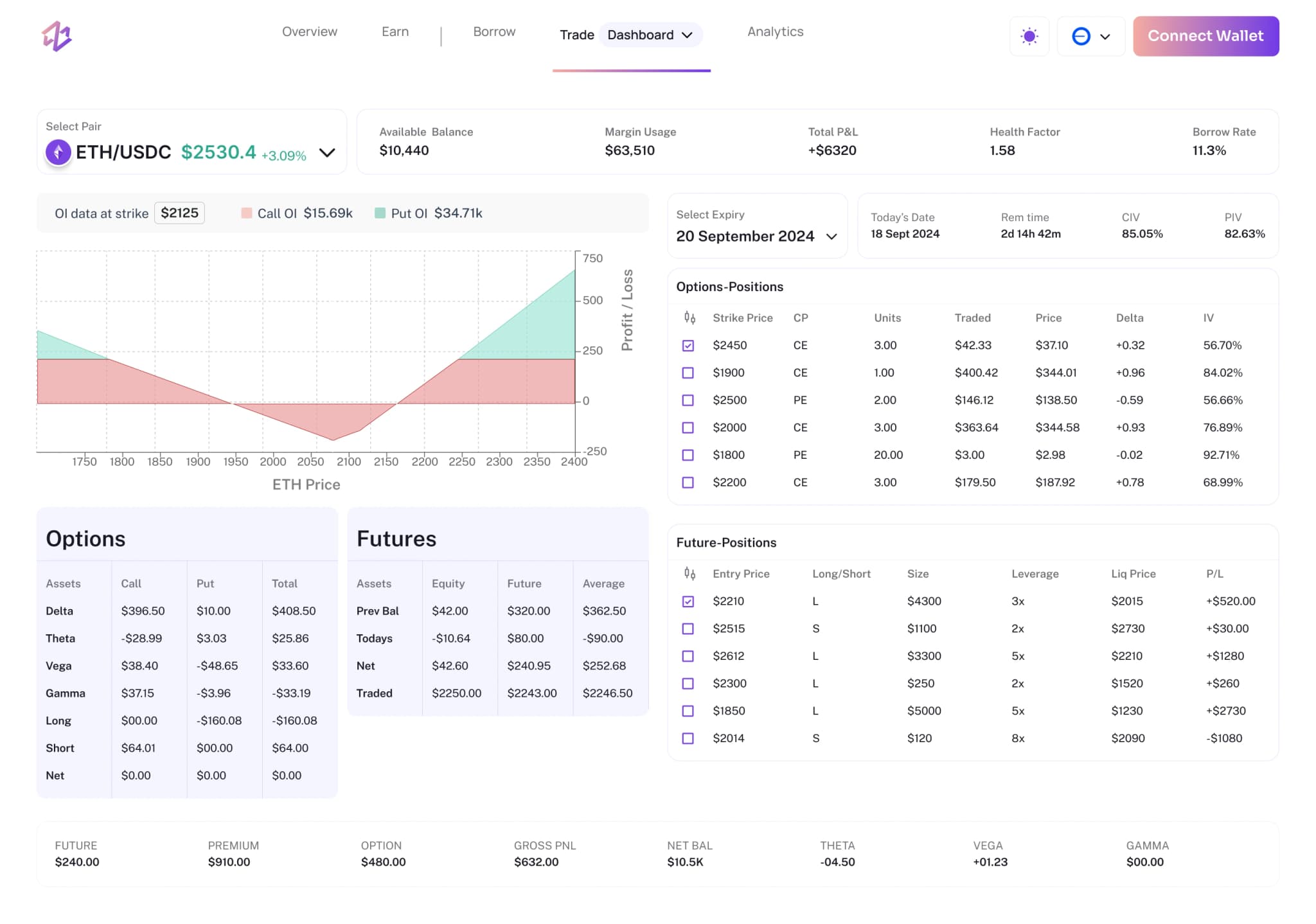Click the ETH coin icon next to ETH/USDC

[58, 152]
